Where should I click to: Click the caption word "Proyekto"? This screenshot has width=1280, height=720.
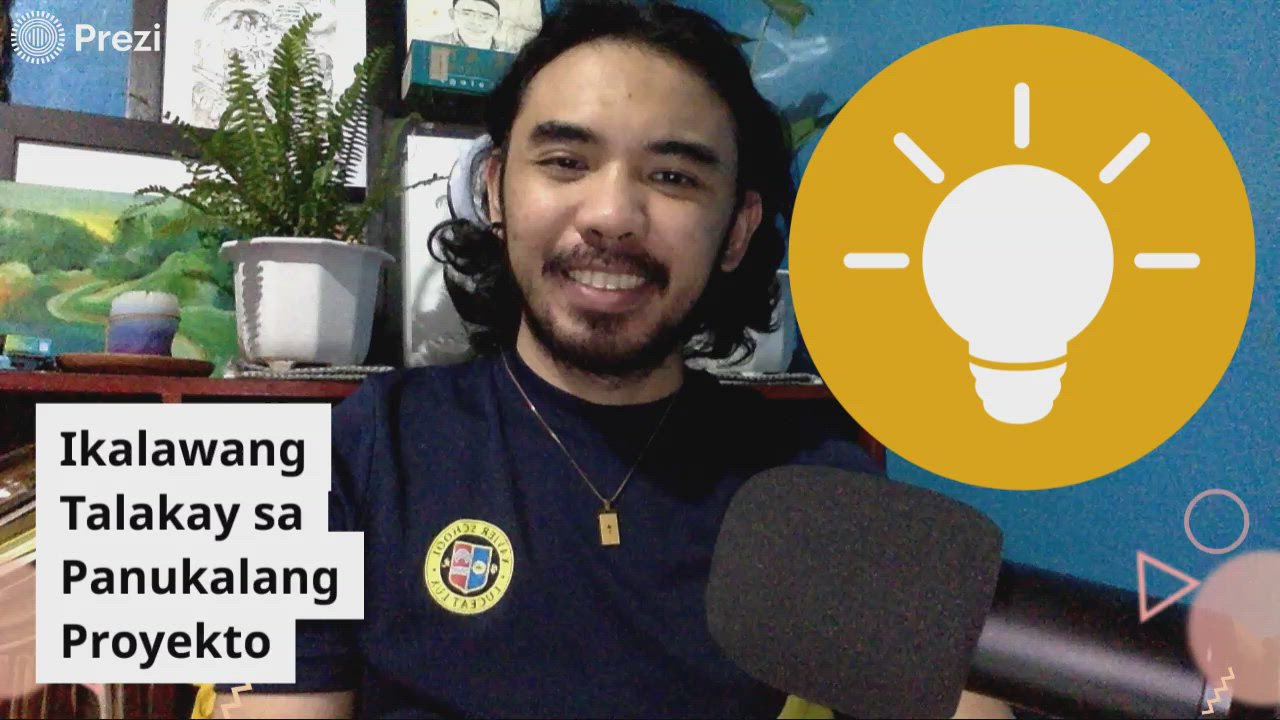pos(166,641)
